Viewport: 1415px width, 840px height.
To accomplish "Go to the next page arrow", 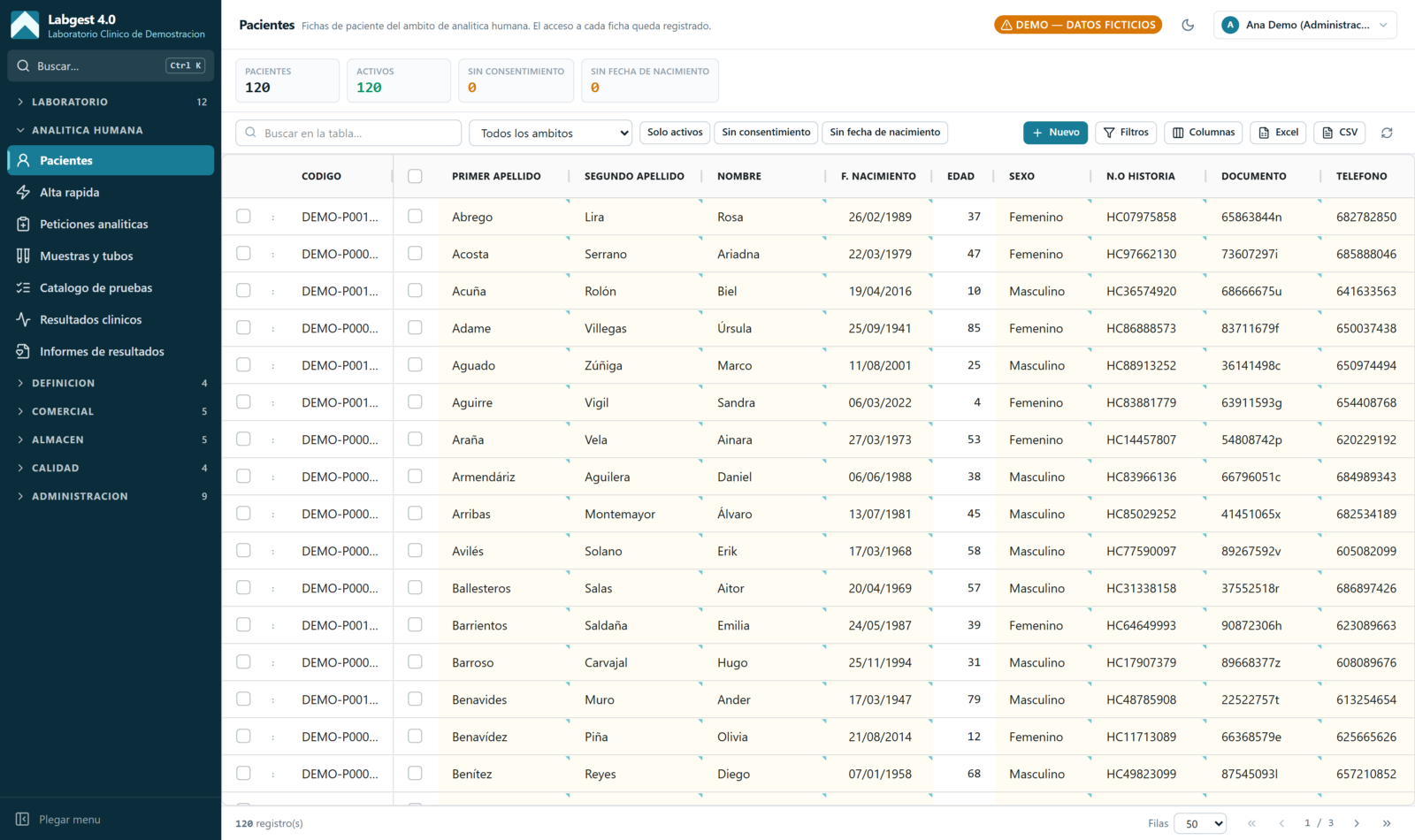I will pyautogui.click(x=1357, y=823).
